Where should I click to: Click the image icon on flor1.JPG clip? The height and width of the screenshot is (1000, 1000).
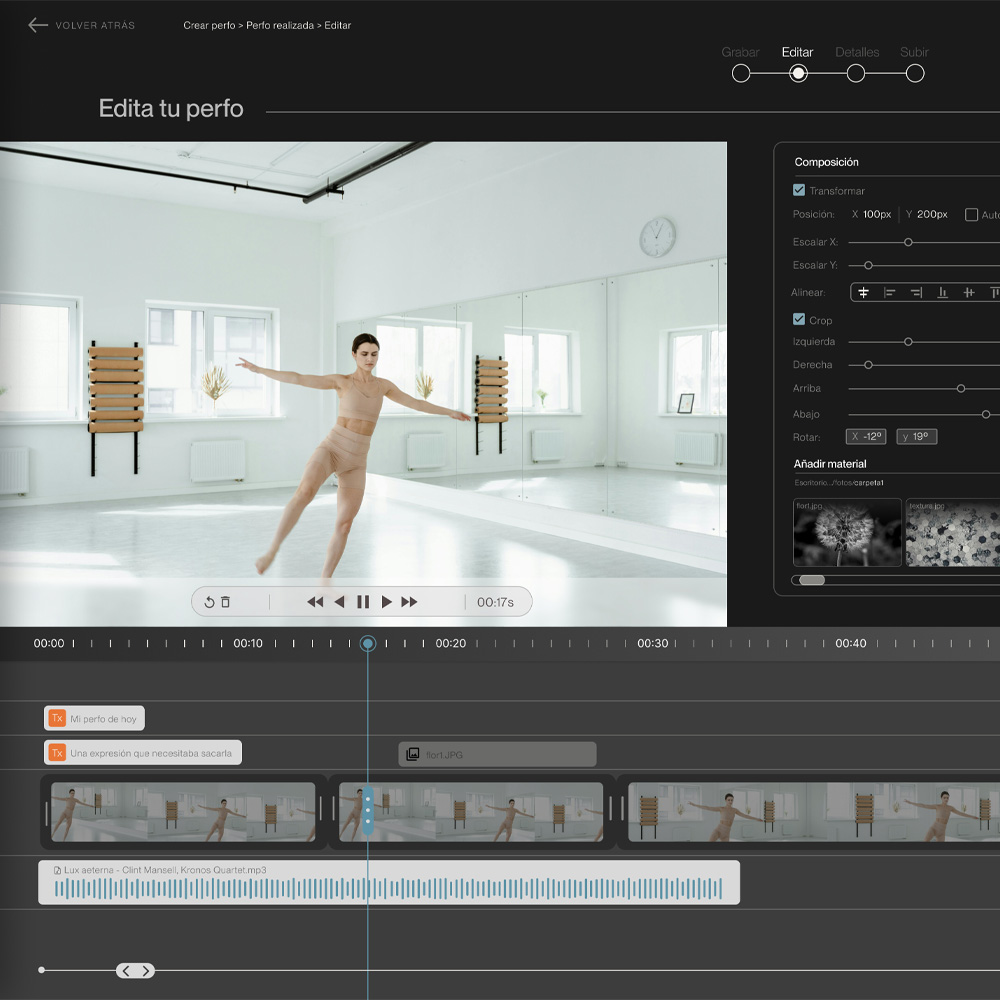pyautogui.click(x=413, y=754)
